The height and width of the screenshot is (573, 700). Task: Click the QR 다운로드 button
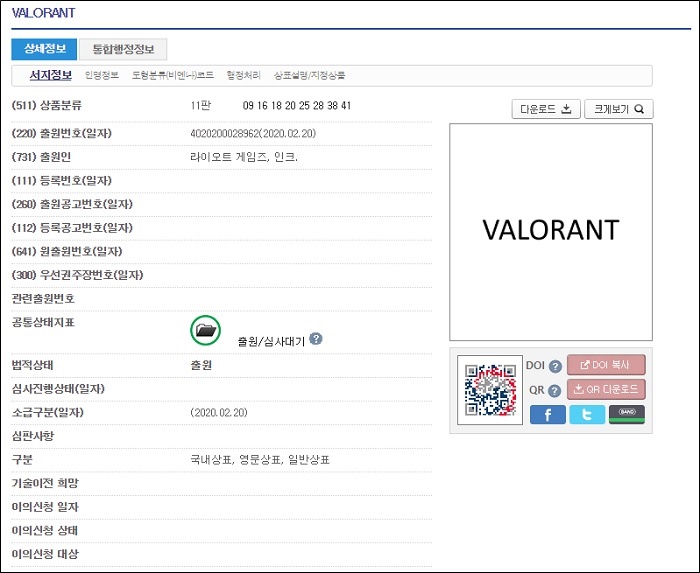point(606,390)
